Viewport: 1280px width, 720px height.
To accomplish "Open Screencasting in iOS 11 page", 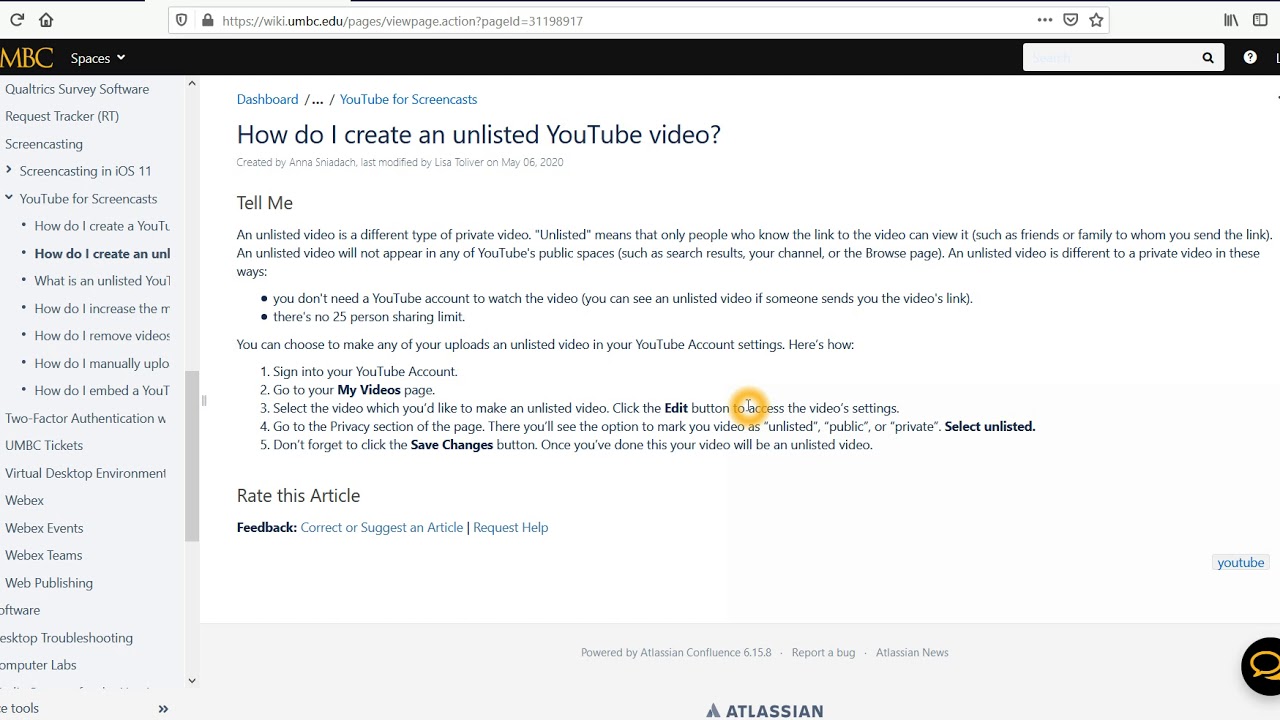I will (x=86, y=171).
